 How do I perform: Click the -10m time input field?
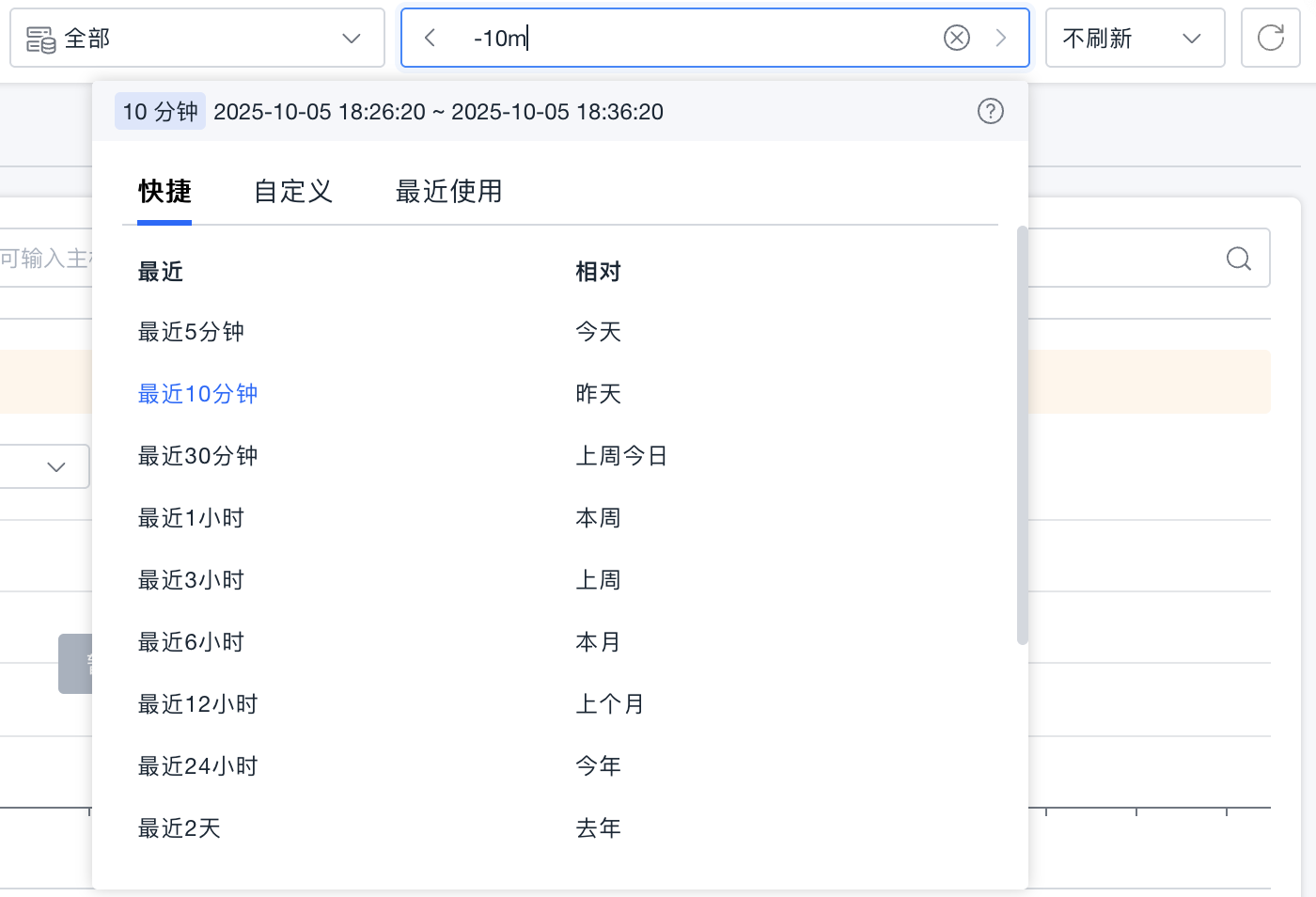point(696,39)
